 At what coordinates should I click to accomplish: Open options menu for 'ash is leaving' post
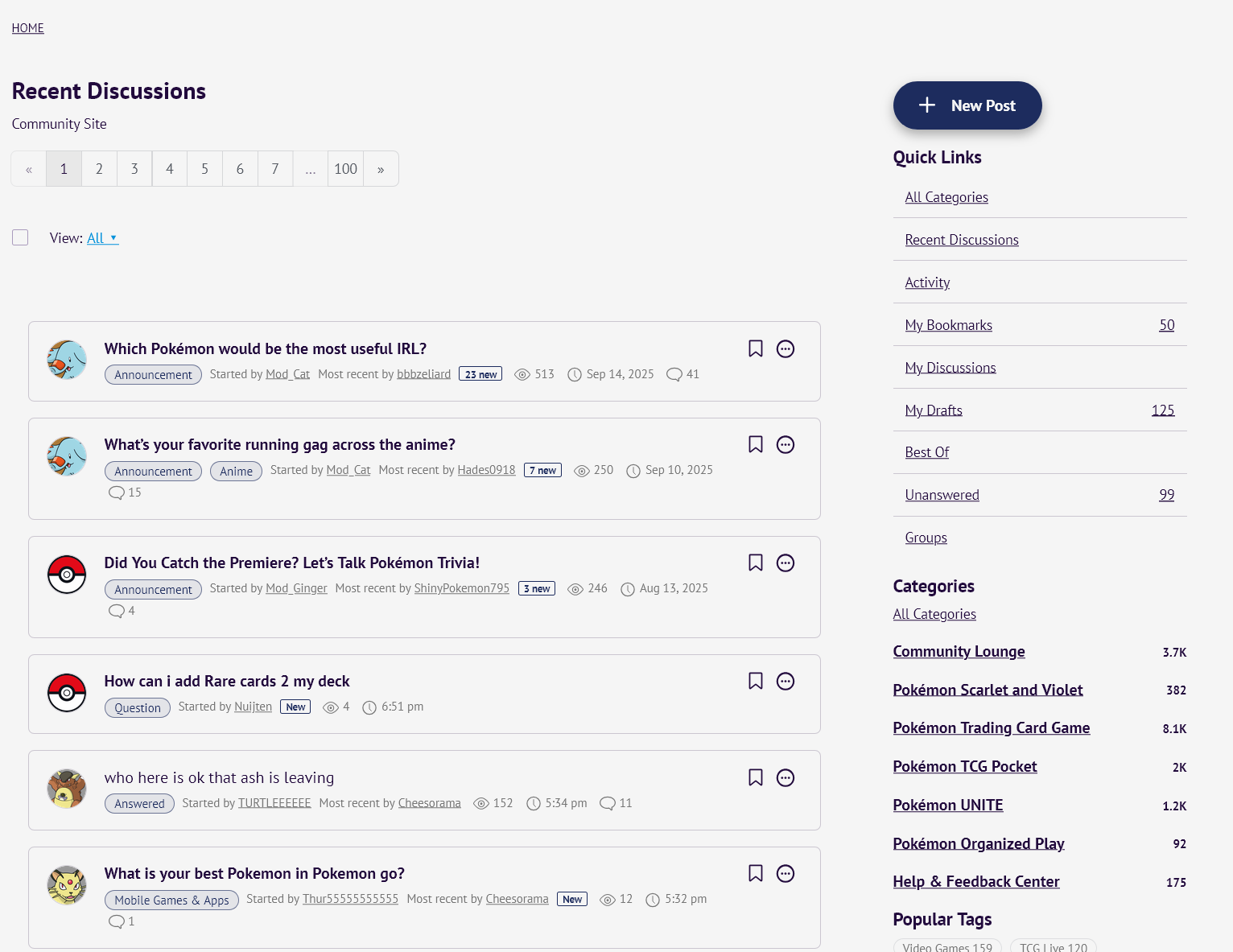[786, 777]
